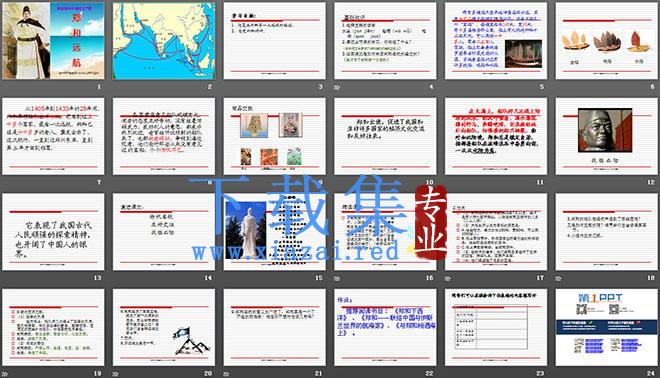Click the animation star icon under slide 16
Viewport: 660px width, 378px height.
[337, 278]
